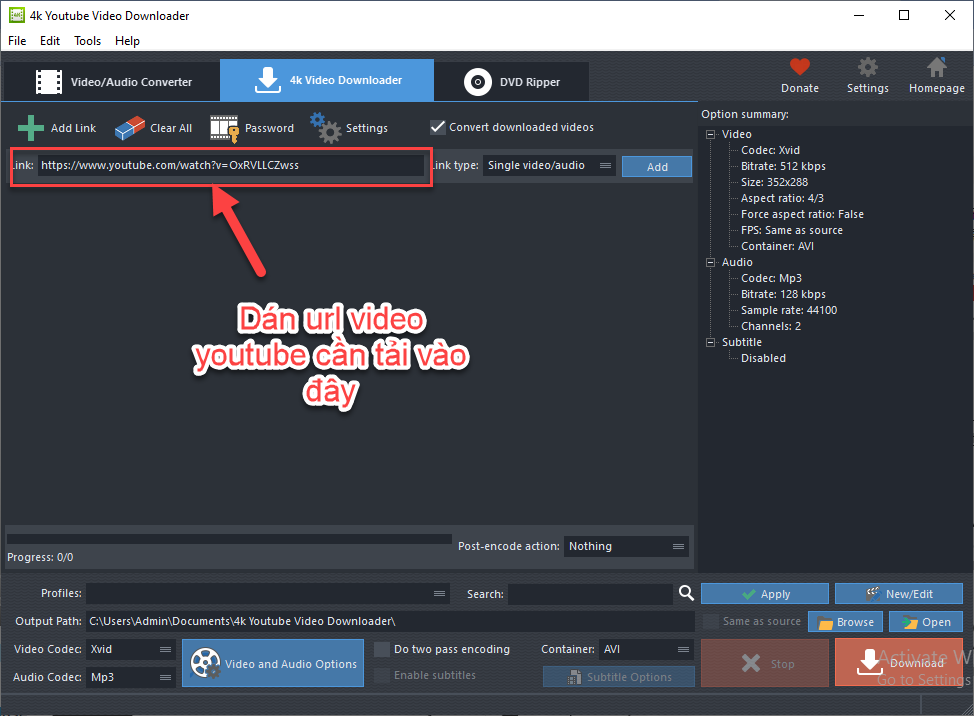Click the blue Add button
The image size is (974, 716).
(x=657, y=167)
